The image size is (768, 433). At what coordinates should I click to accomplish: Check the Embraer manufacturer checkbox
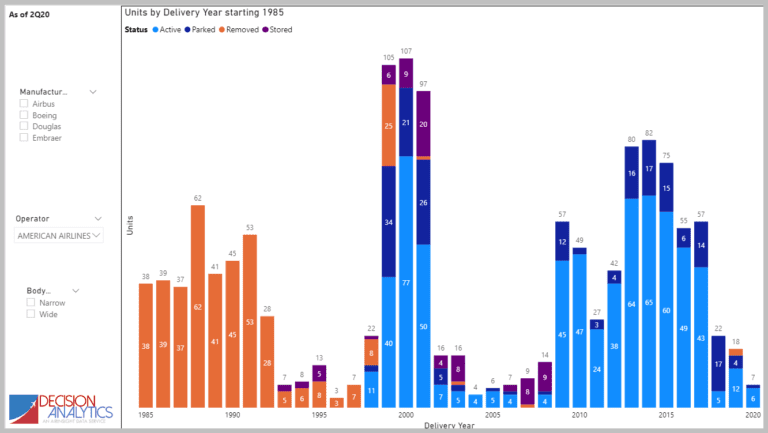click(24, 137)
